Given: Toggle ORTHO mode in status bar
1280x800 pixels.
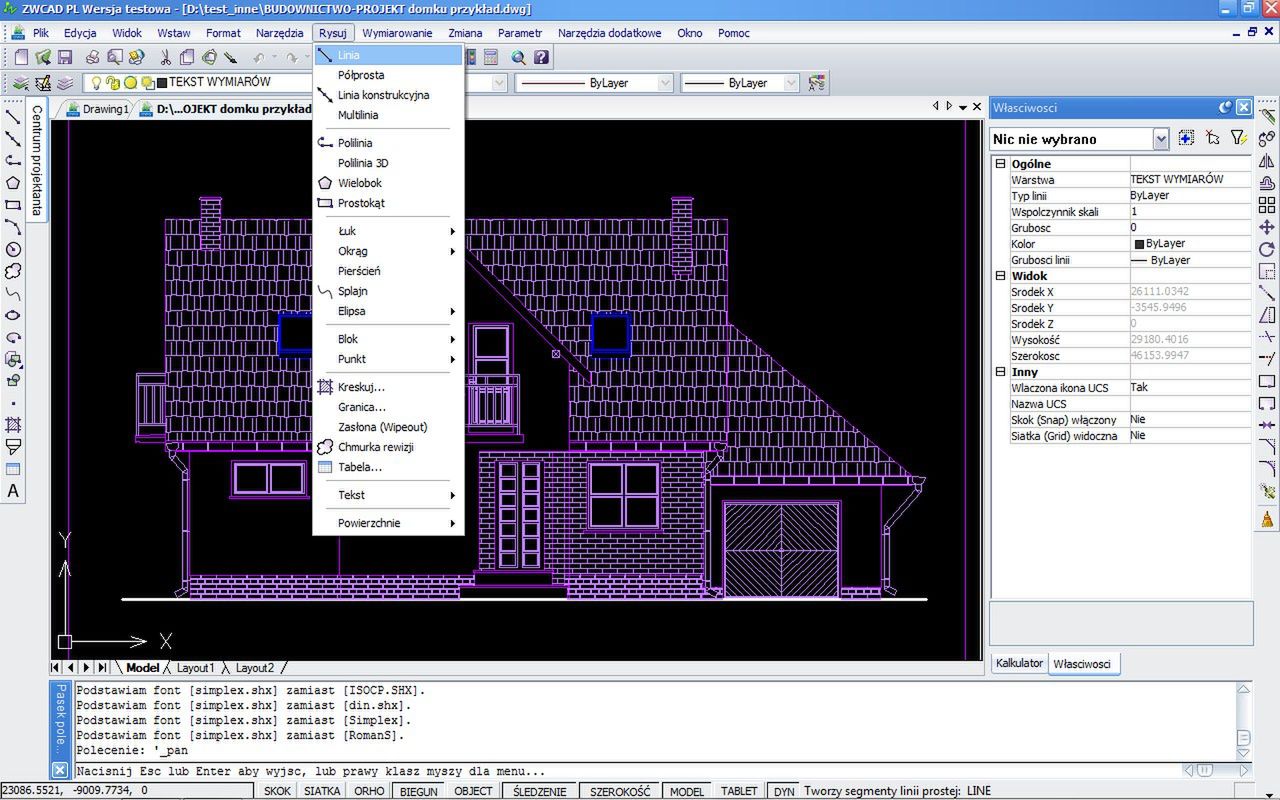Looking at the screenshot, I should coord(369,791).
